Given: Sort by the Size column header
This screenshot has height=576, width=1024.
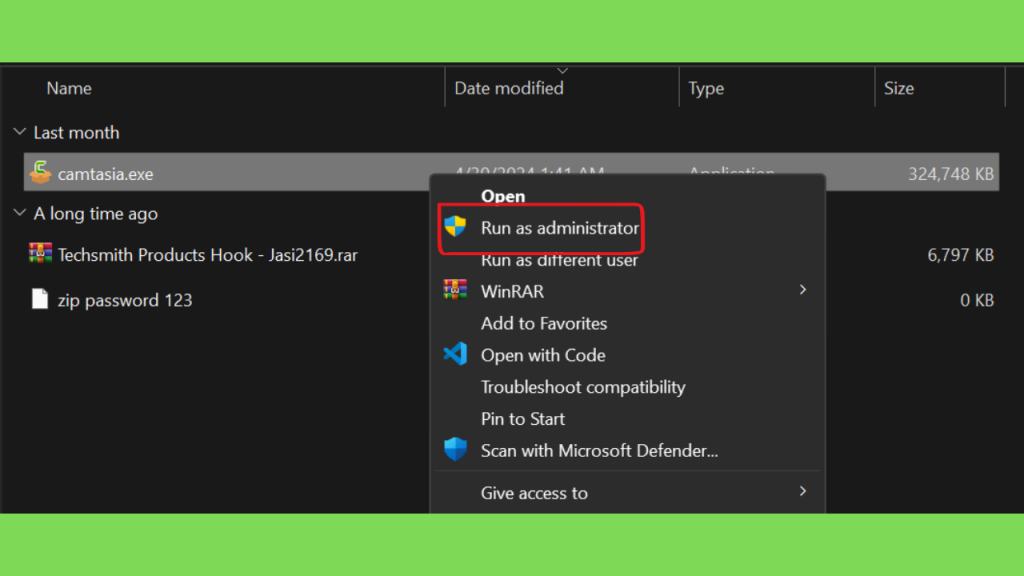Looking at the screenshot, I should point(899,88).
